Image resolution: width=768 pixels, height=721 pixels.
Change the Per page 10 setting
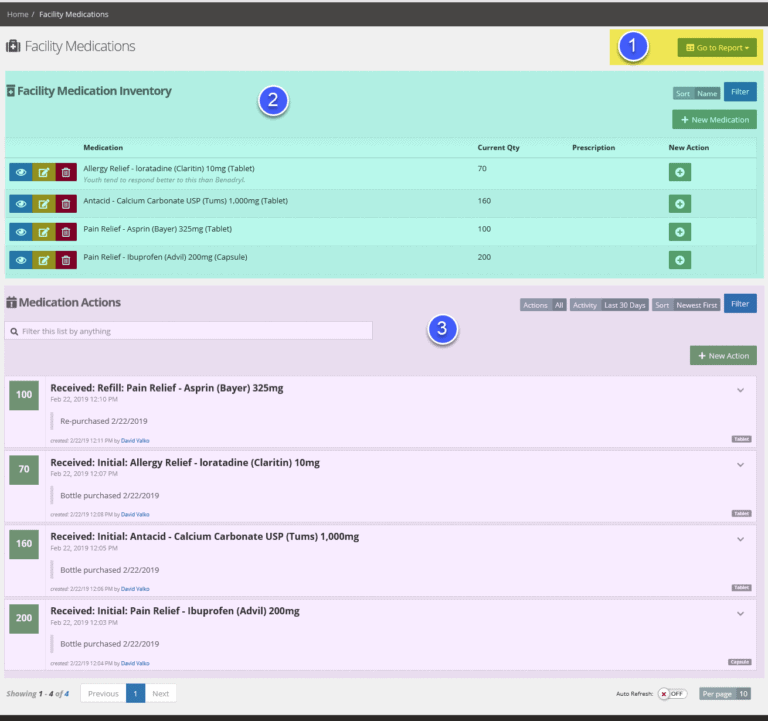(x=725, y=694)
